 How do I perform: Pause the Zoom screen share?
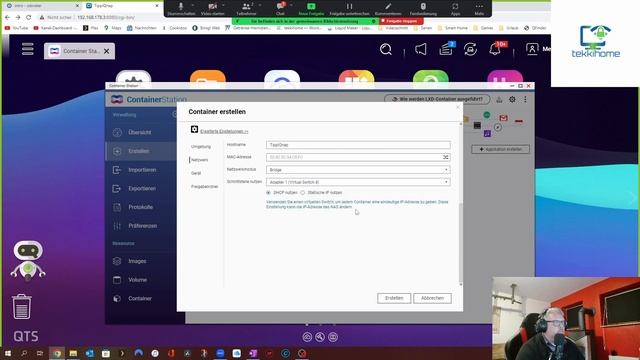(x=349, y=7)
